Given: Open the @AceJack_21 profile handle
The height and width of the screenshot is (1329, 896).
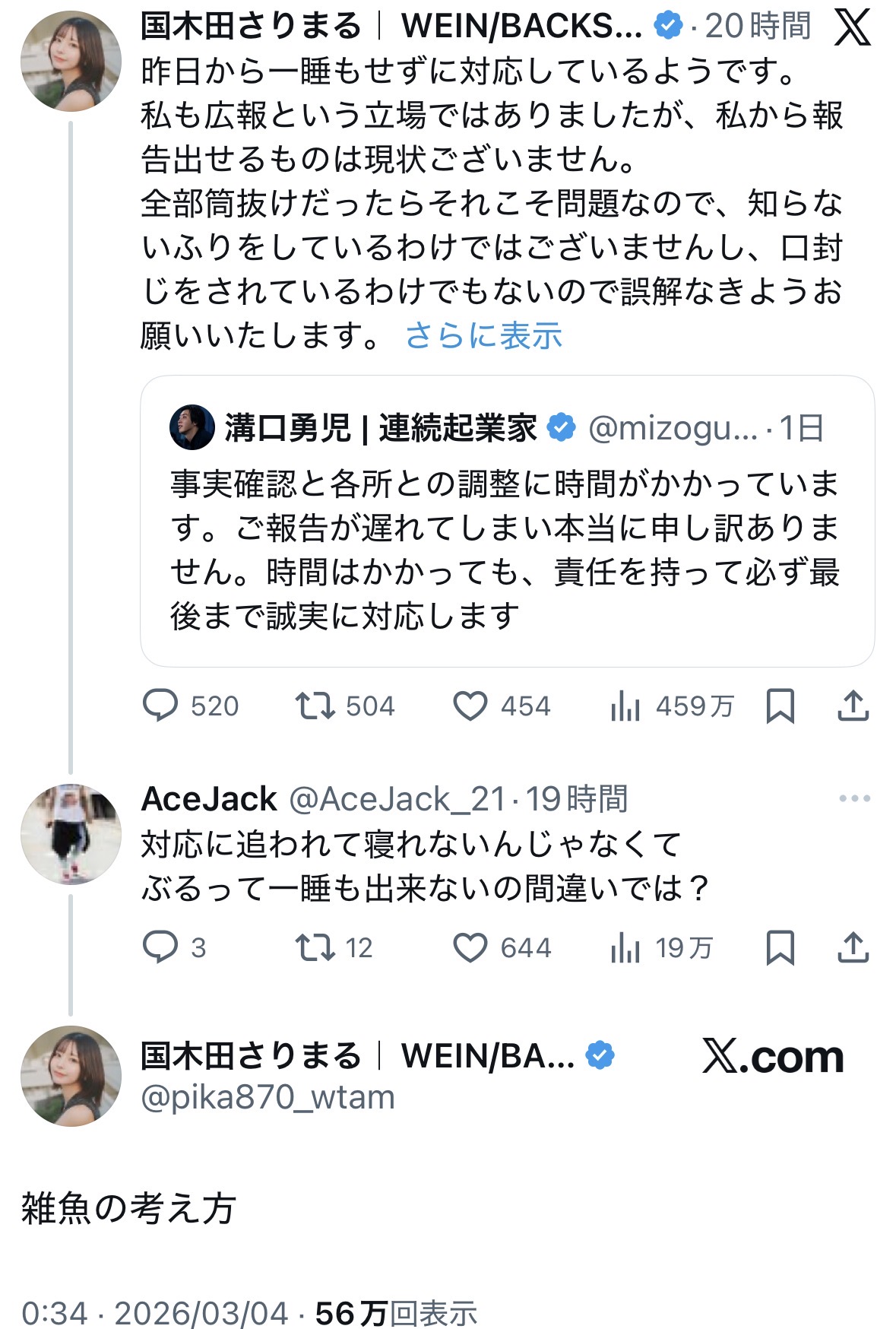Looking at the screenshot, I should [397, 799].
